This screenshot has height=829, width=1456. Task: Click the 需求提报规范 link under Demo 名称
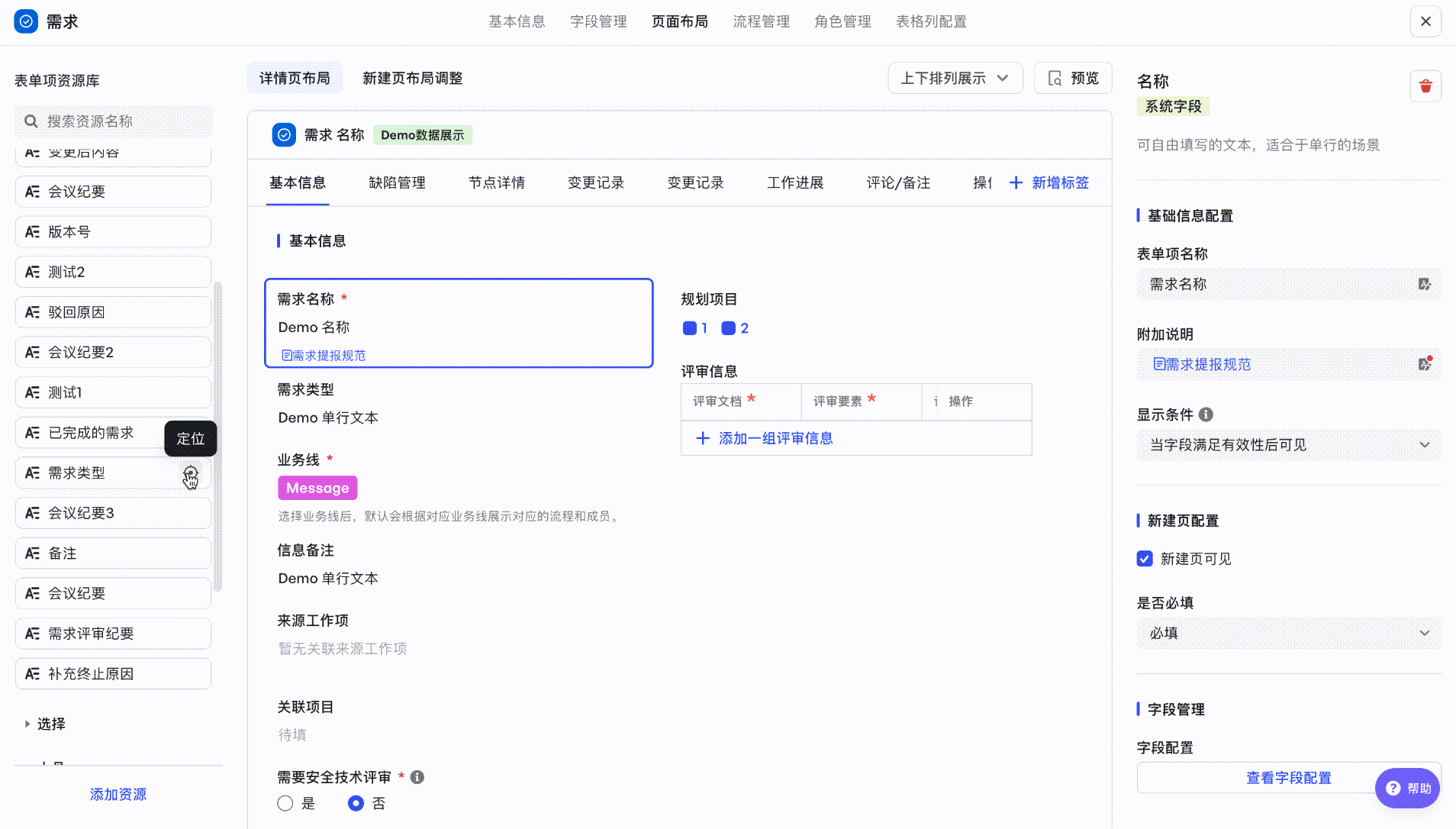click(x=324, y=356)
